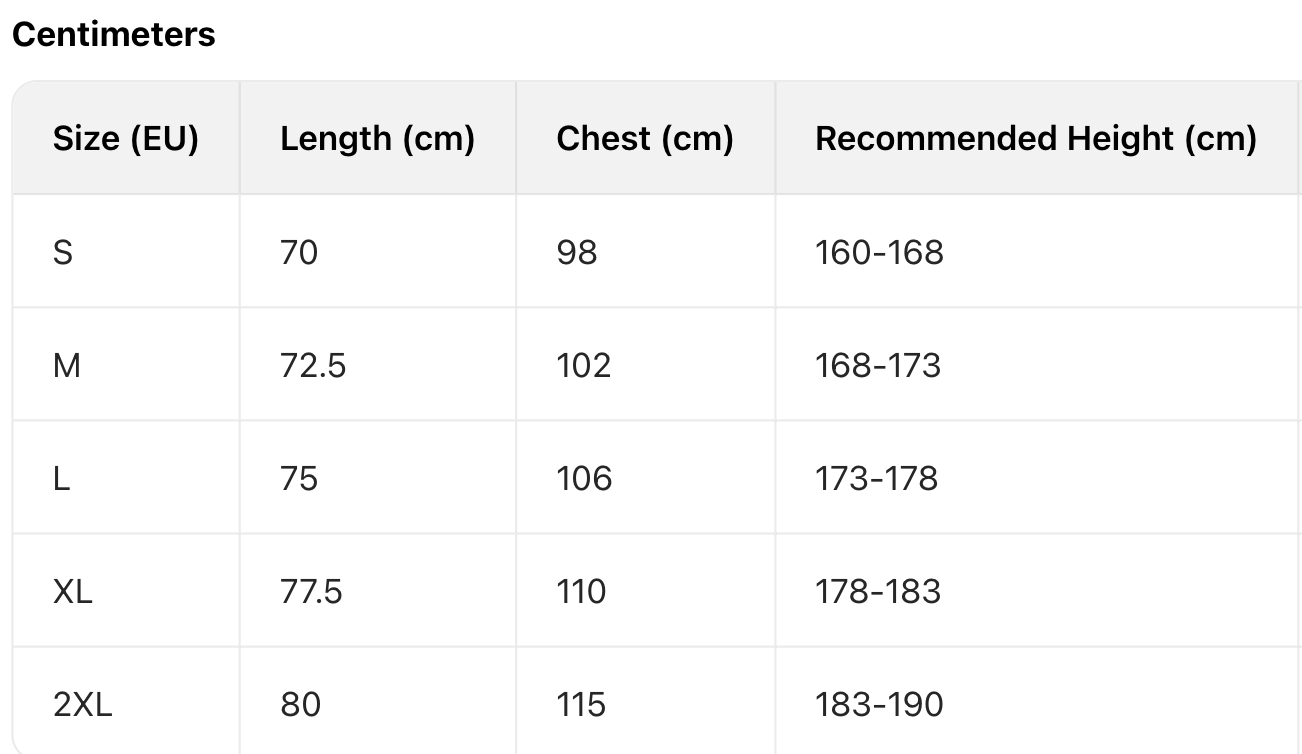The image size is (1302, 754).
Task: Select the 160-168 recommended height cell
Action: coord(879,252)
